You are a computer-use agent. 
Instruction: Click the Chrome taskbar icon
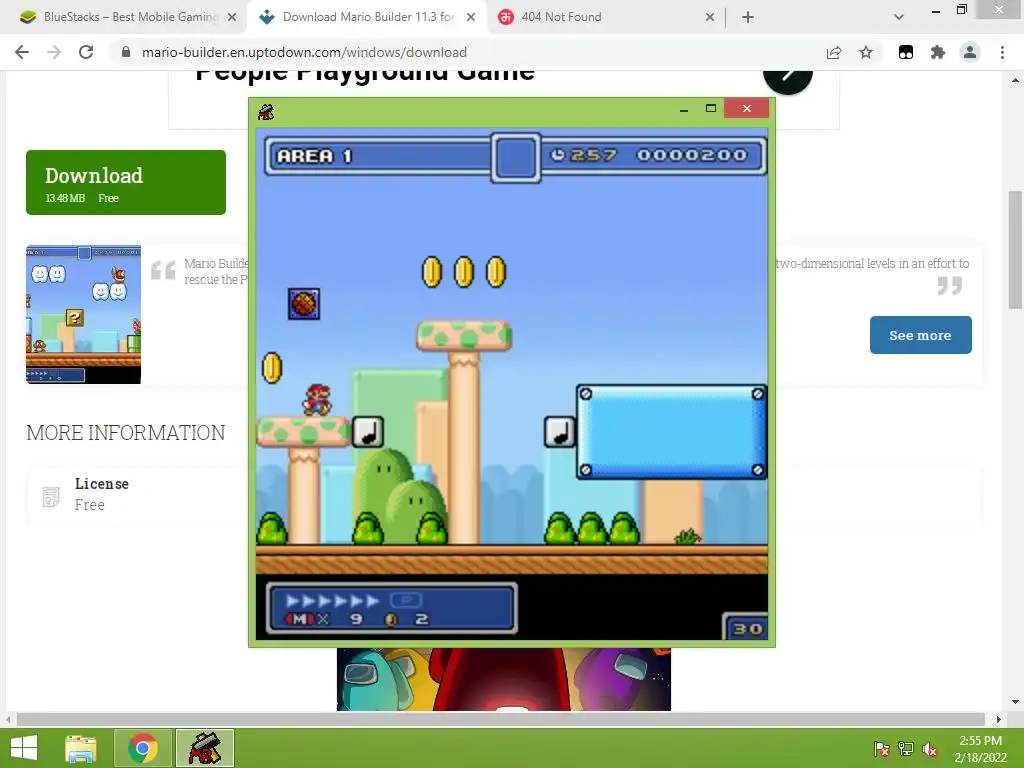(142, 748)
